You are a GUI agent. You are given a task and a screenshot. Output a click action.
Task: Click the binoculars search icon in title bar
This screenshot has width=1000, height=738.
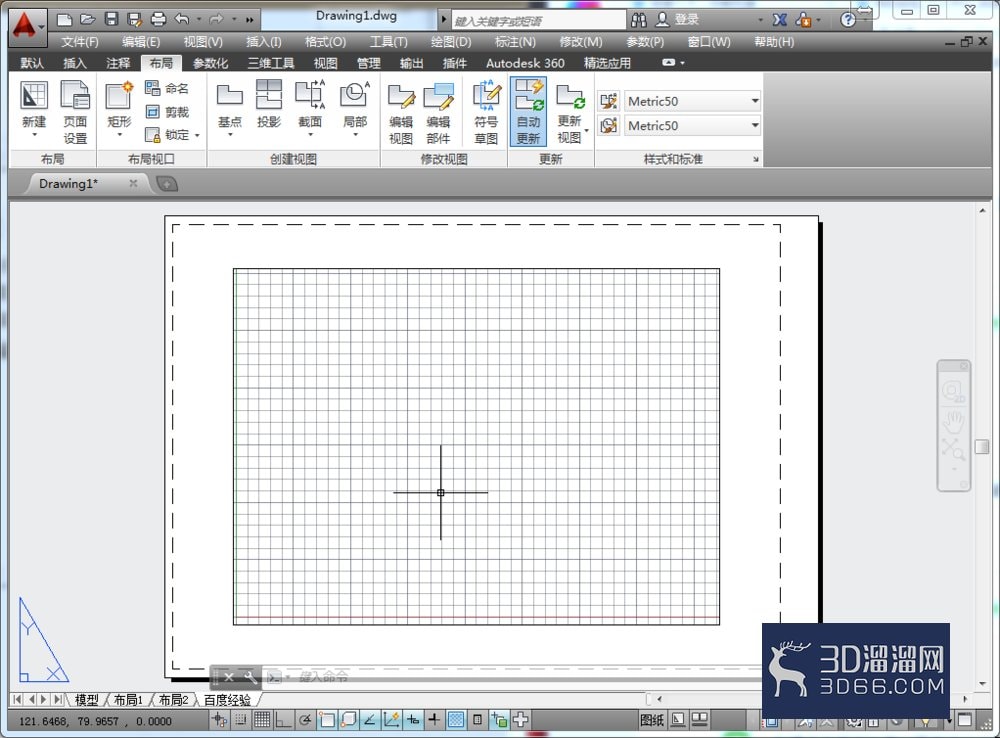(638, 20)
